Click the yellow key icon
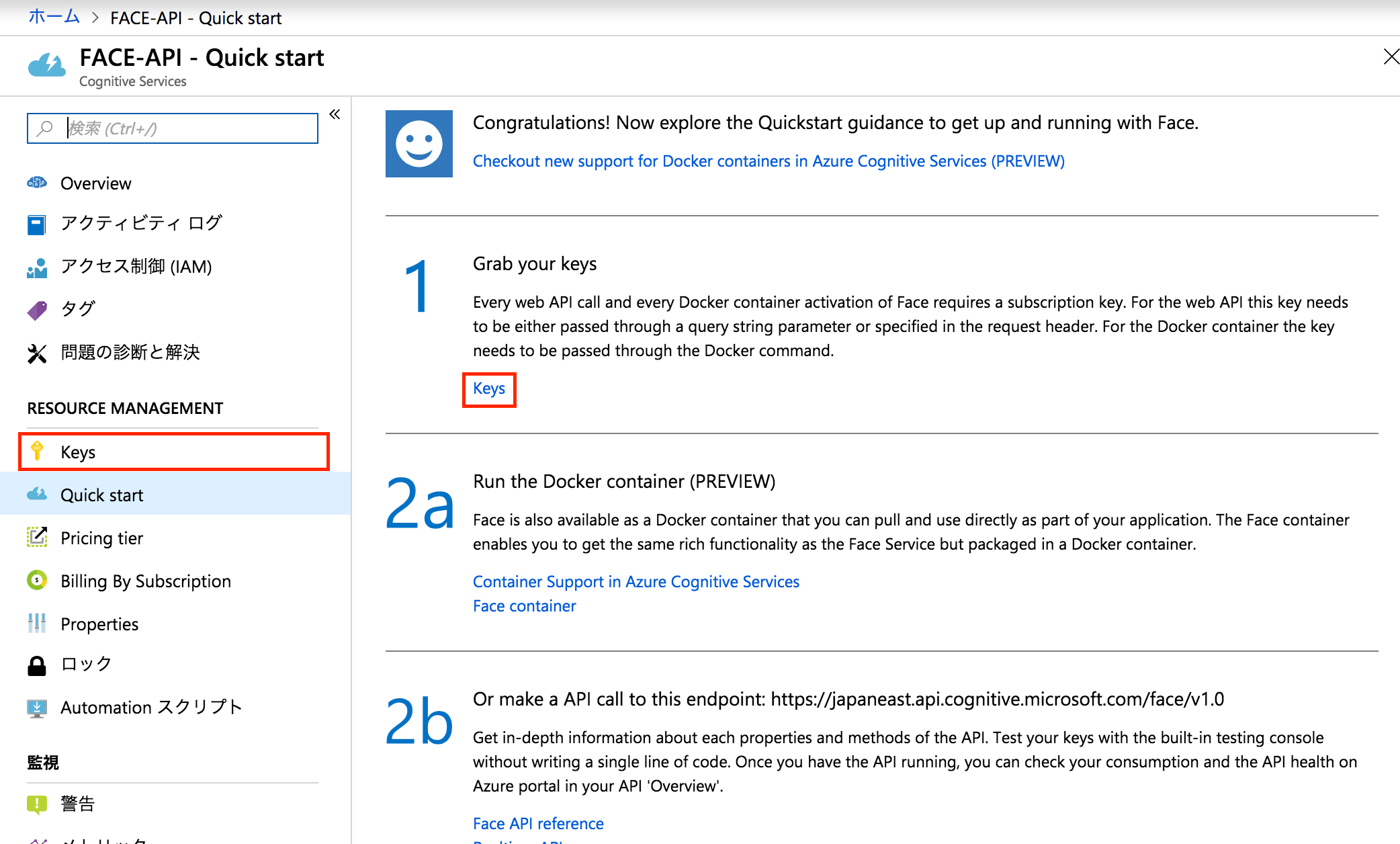This screenshot has height=844, width=1400. (x=38, y=451)
